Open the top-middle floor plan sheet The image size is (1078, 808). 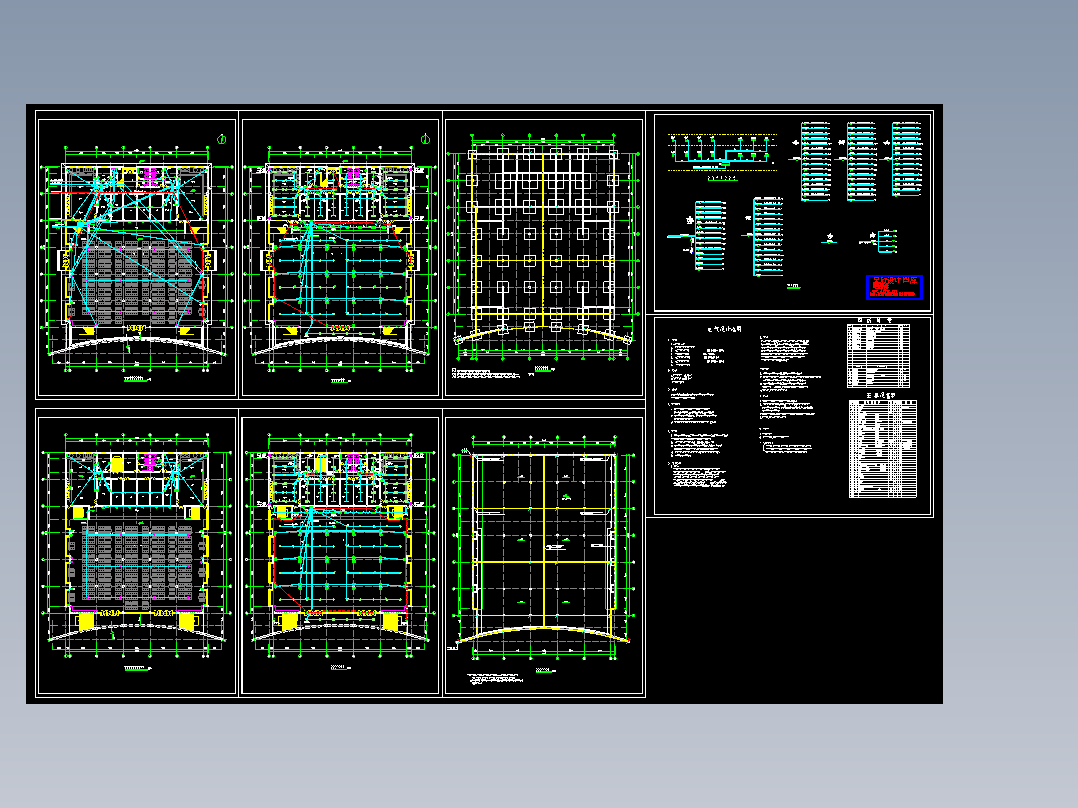tap(340, 258)
